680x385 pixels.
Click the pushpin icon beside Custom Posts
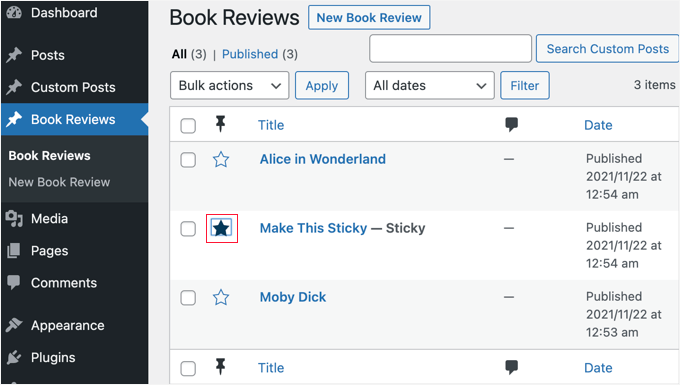pyautogui.click(x=14, y=87)
